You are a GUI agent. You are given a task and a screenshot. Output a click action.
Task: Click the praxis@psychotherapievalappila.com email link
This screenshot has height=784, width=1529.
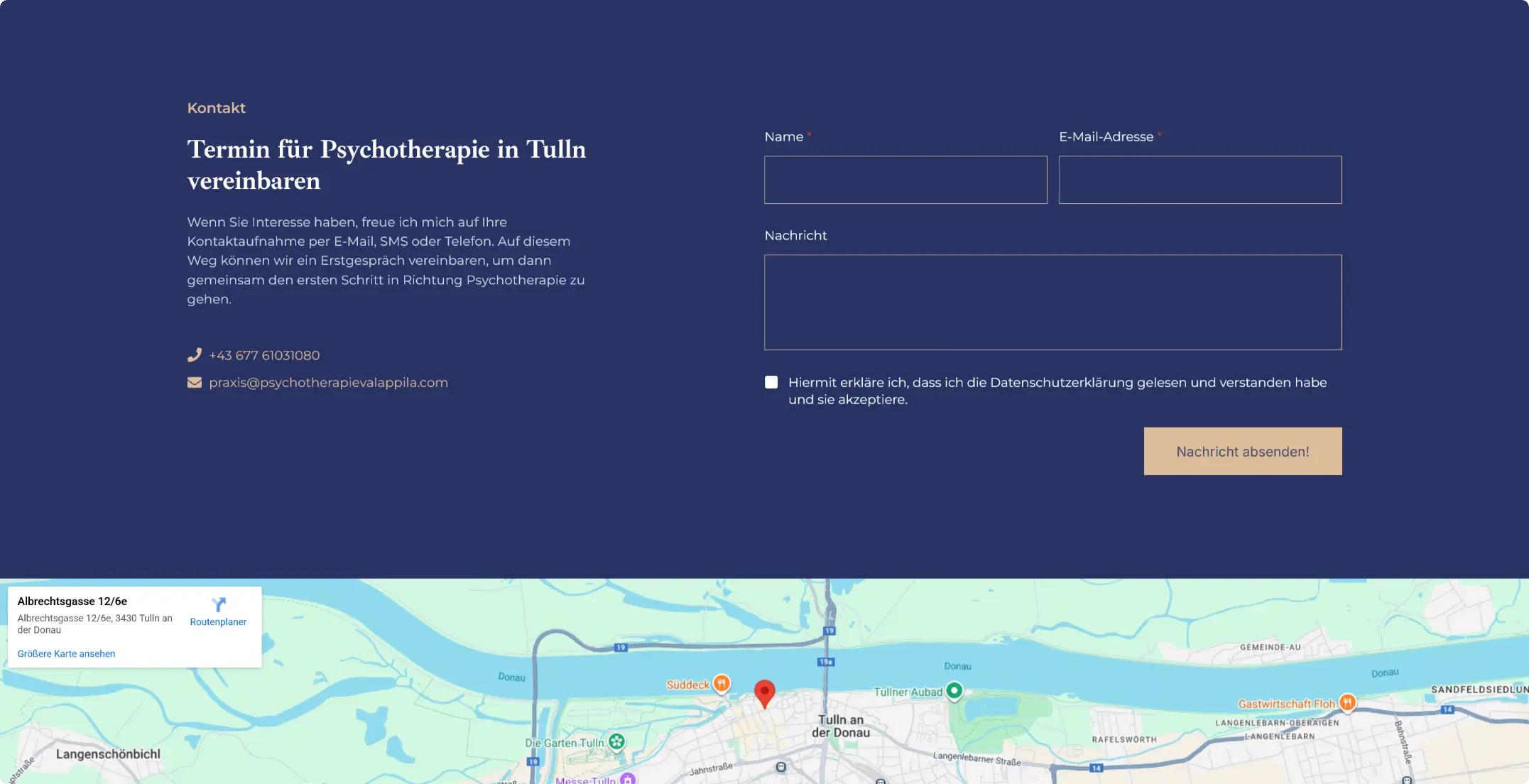coord(328,383)
